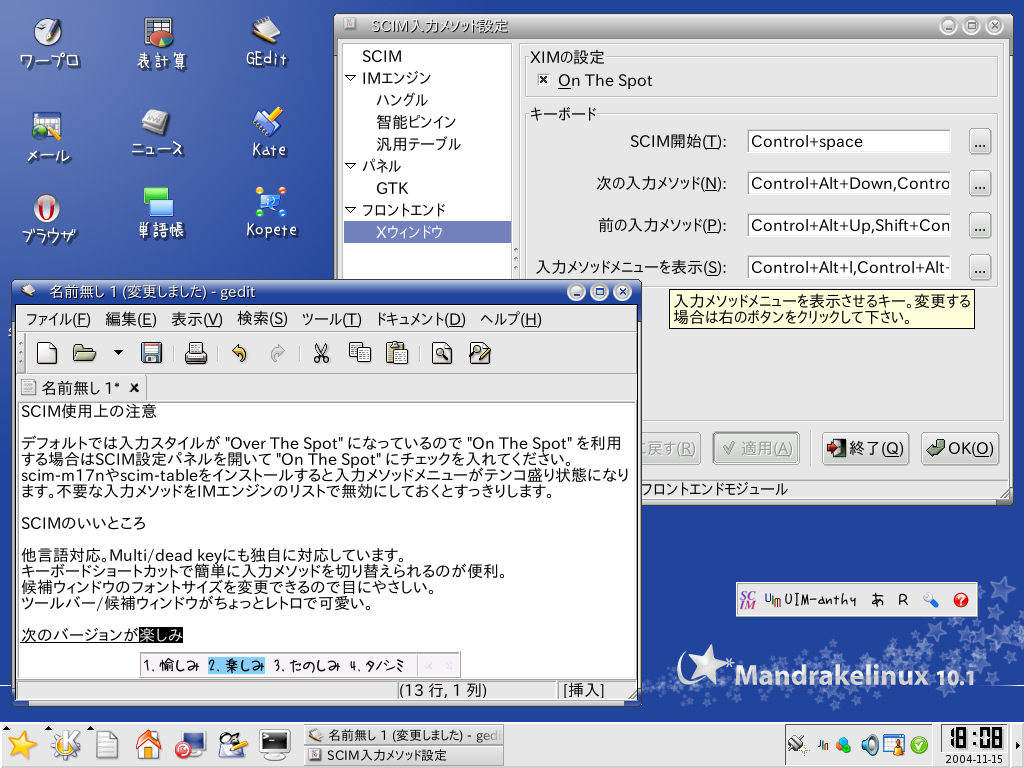The height and width of the screenshot is (768, 1024).
Task: Click the ... button beside 次の入力メソッド field
Action: coord(980,184)
